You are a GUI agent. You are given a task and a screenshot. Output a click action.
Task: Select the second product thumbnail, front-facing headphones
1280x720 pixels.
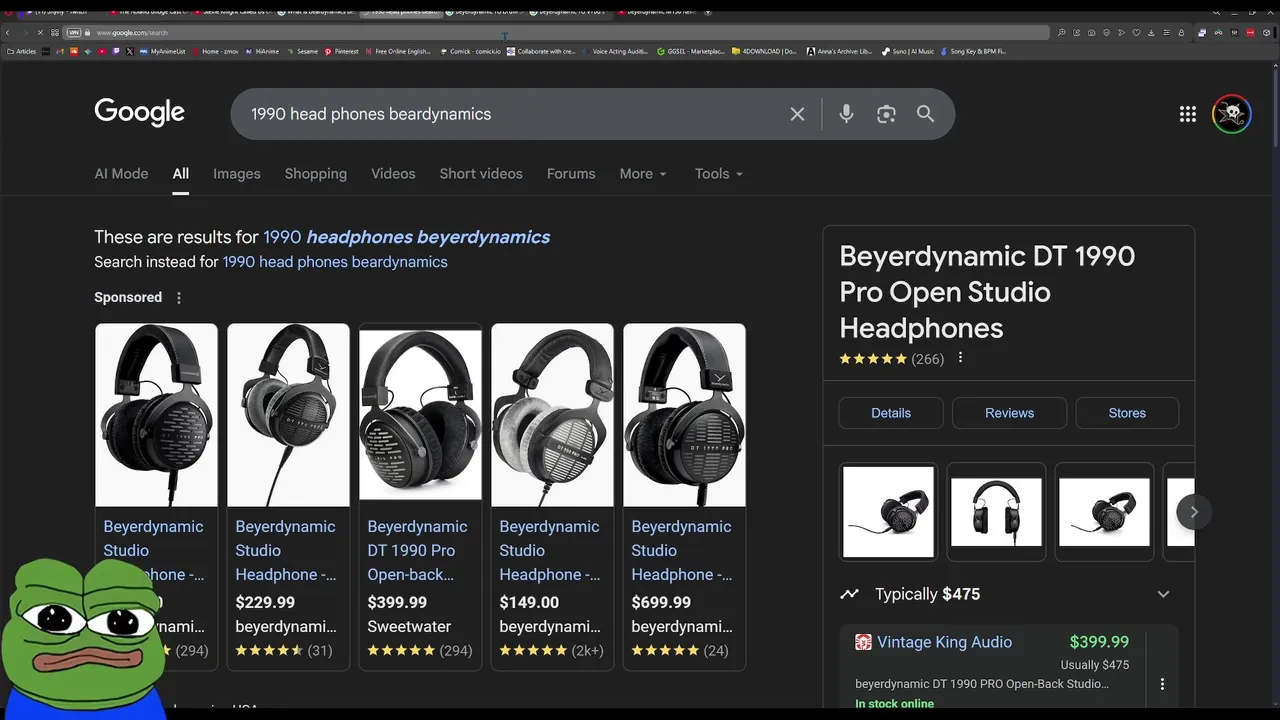996,512
